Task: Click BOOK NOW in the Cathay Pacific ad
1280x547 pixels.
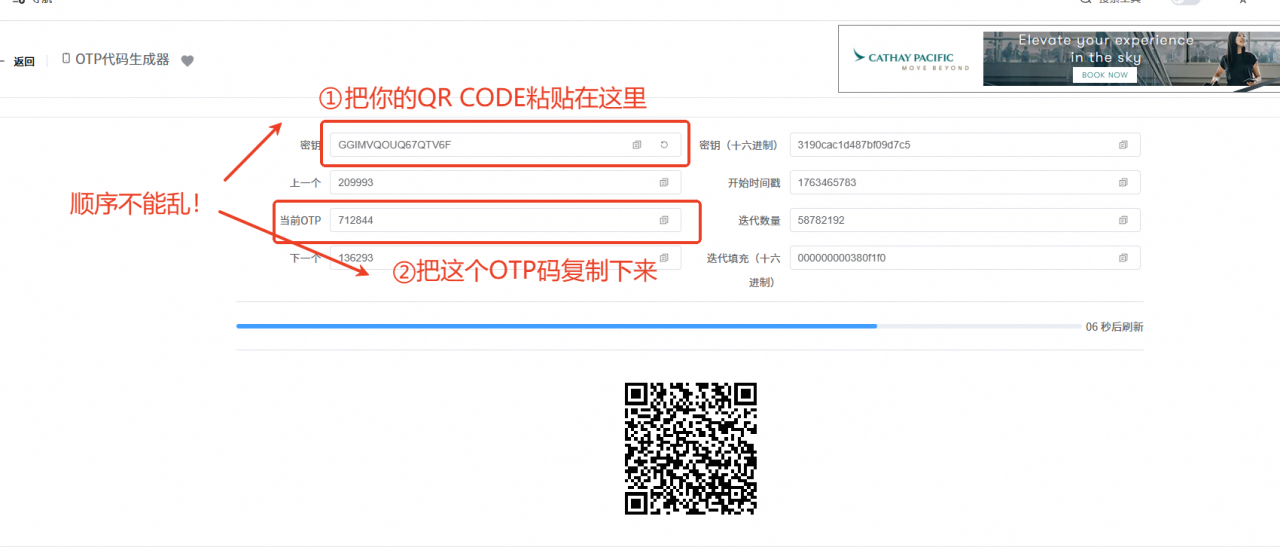Action: [1104, 75]
